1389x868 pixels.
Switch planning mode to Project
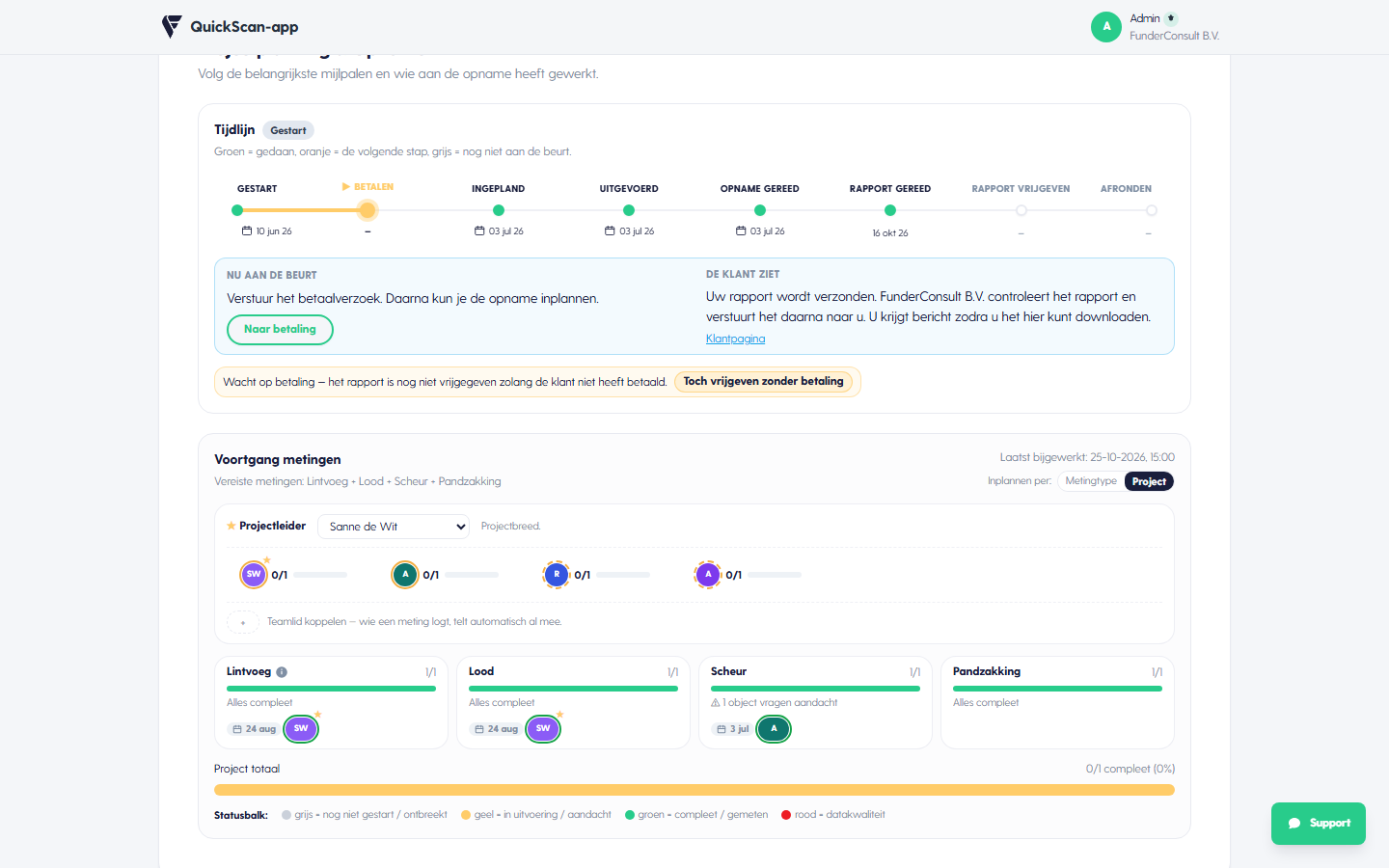pos(1149,481)
